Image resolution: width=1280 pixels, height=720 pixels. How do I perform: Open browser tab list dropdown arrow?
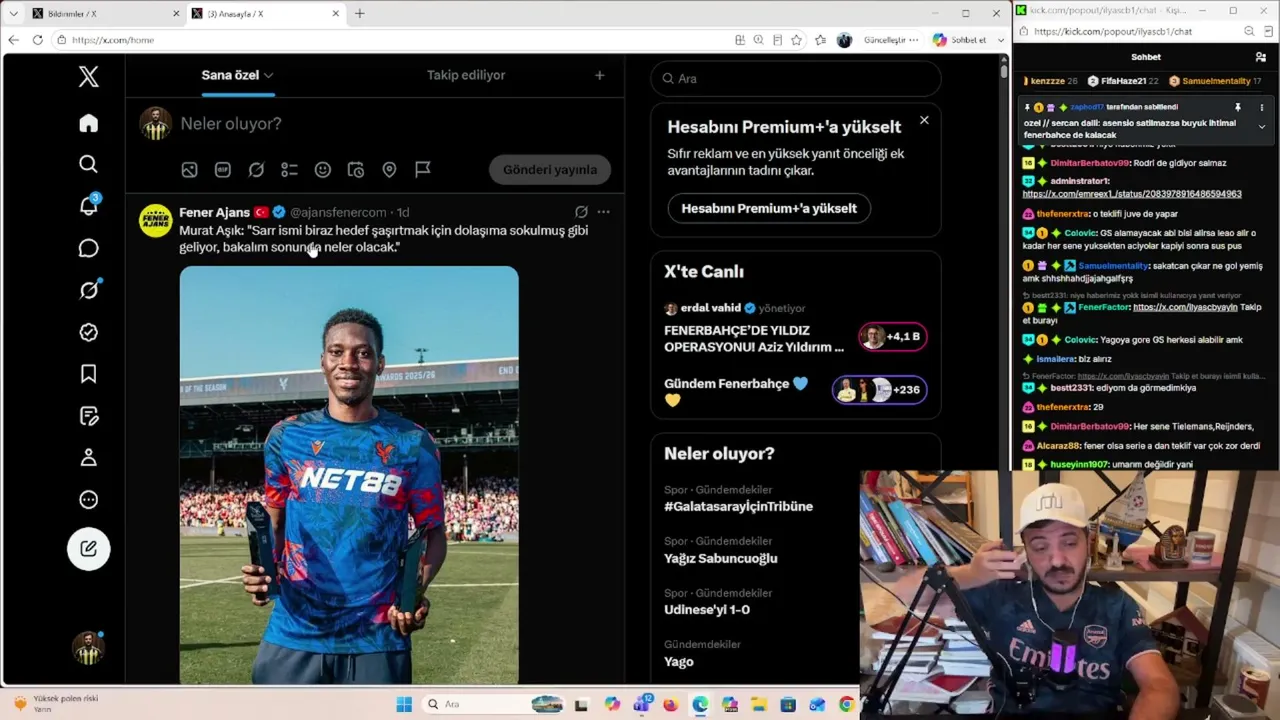click(x=13, y=14)
